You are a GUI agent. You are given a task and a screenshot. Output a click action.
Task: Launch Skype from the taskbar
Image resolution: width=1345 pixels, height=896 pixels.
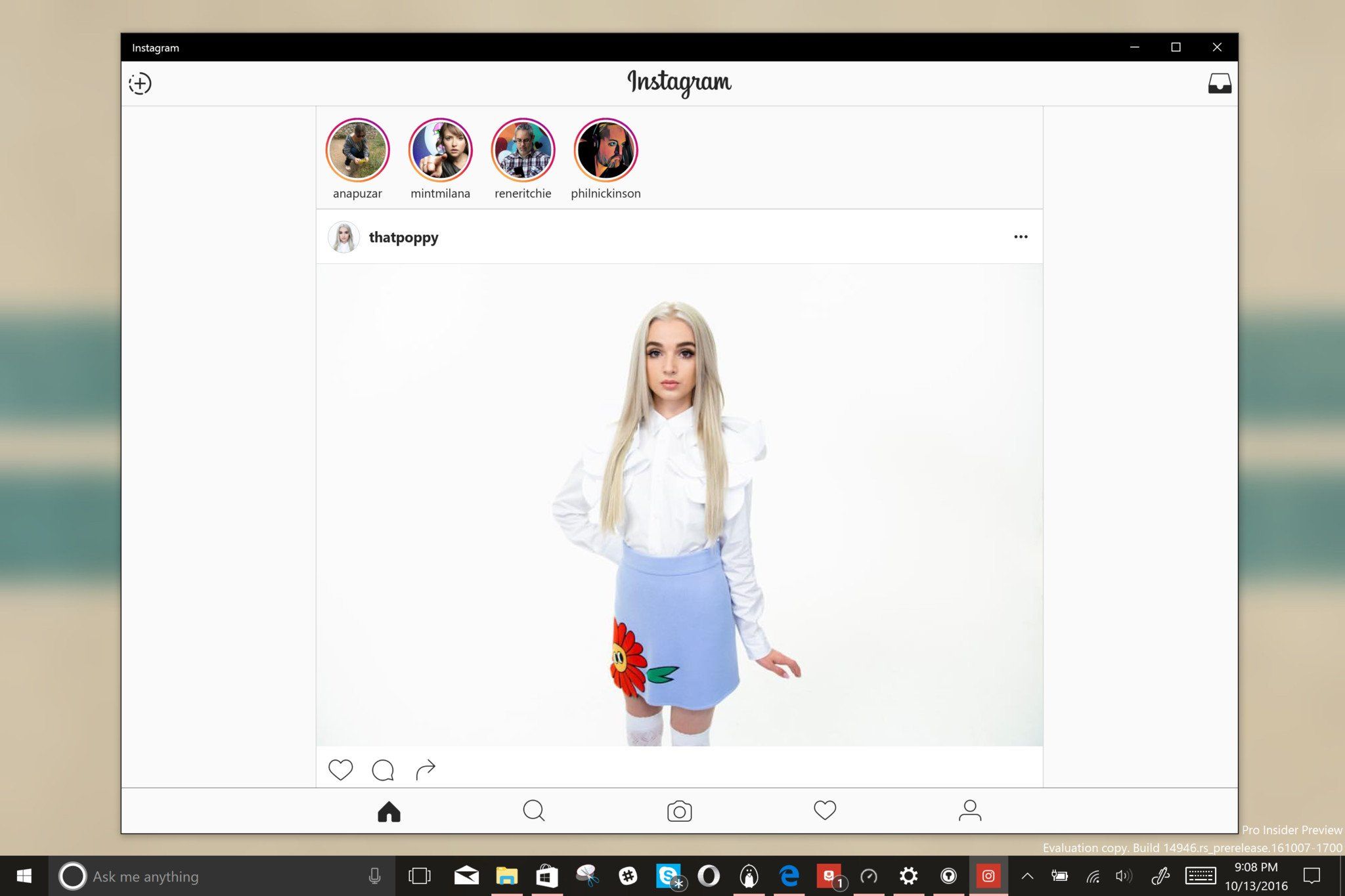point(668,876)
